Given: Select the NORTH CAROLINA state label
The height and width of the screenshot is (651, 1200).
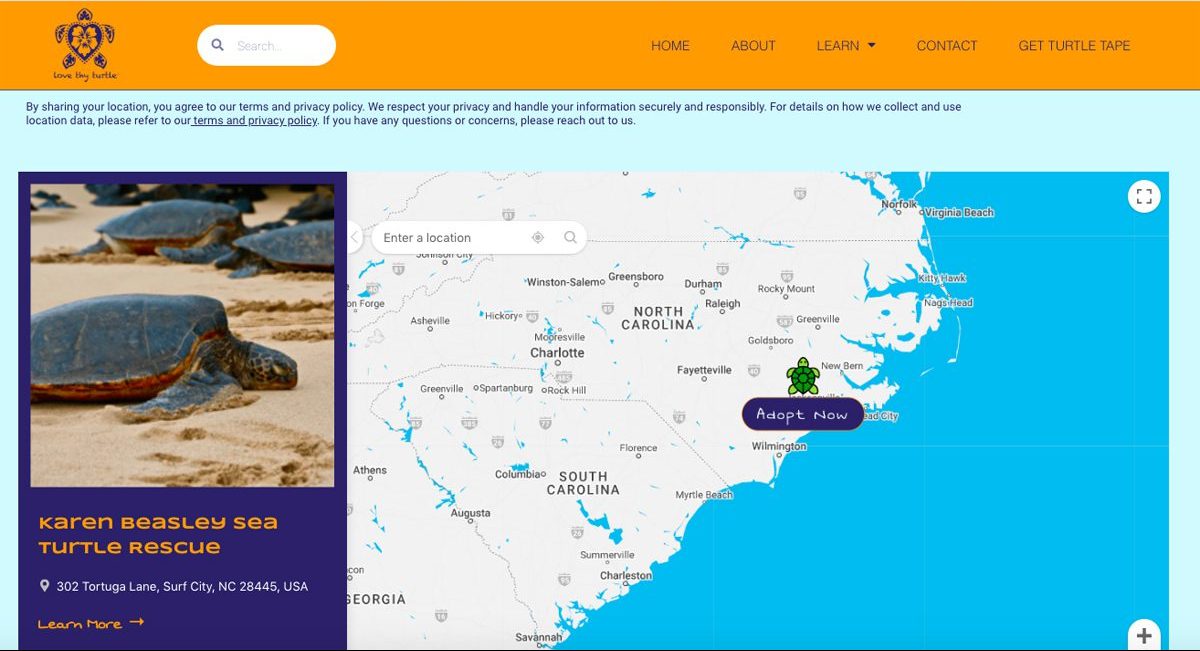Looking at the screenshot, I should 658,318.
